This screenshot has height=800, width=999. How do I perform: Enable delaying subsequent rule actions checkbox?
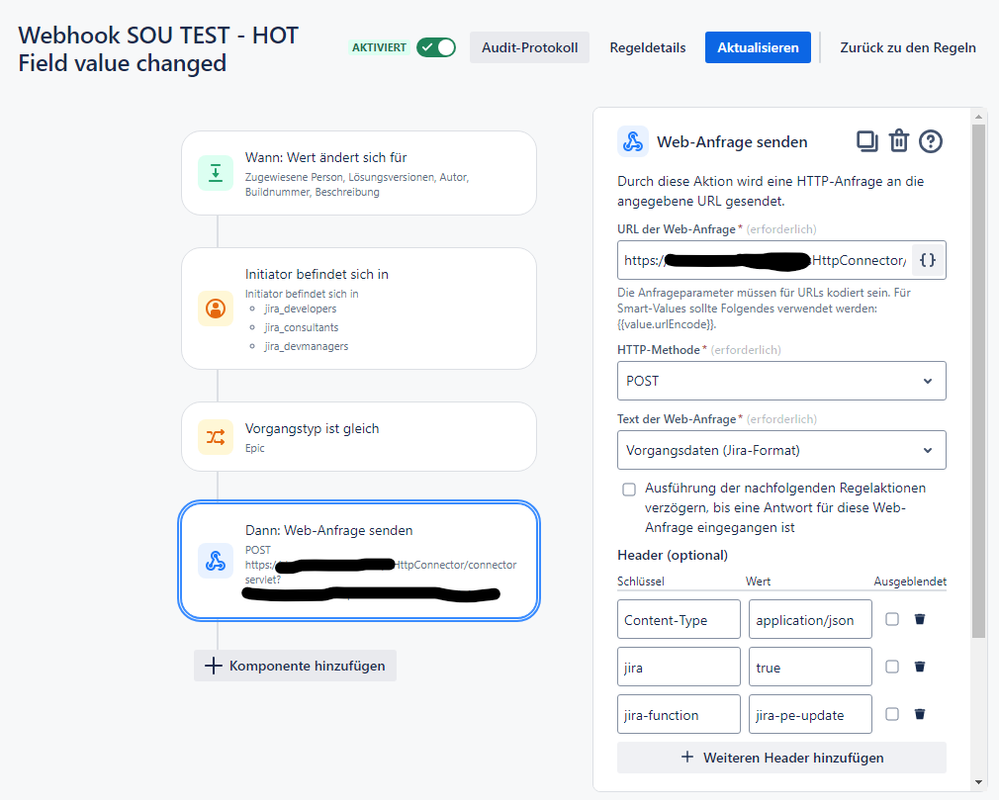(629, 489)
